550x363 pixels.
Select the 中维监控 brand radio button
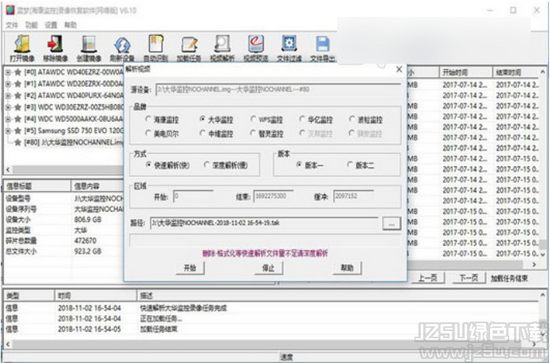(x=202, y=133)
